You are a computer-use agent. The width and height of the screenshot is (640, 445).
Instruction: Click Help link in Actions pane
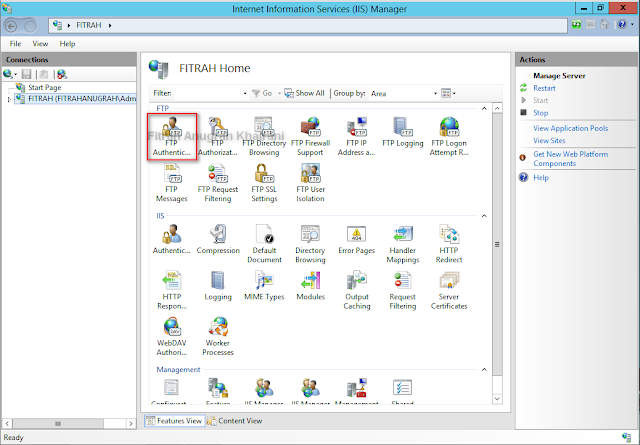[541, 178]
